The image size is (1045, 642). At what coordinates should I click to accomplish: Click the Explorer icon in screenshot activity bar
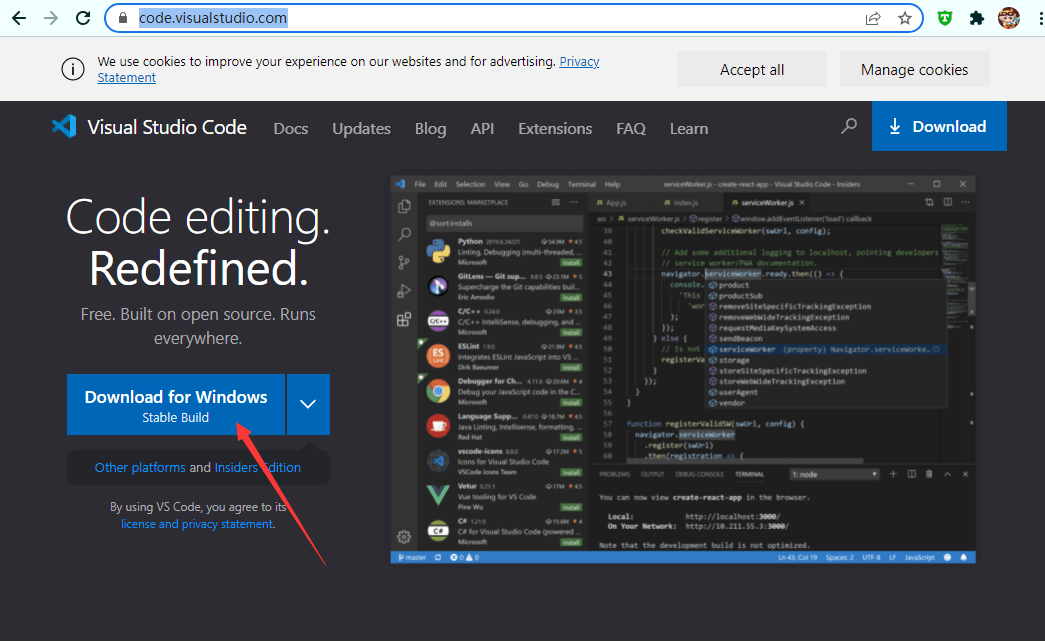click(x=404, y=207)
